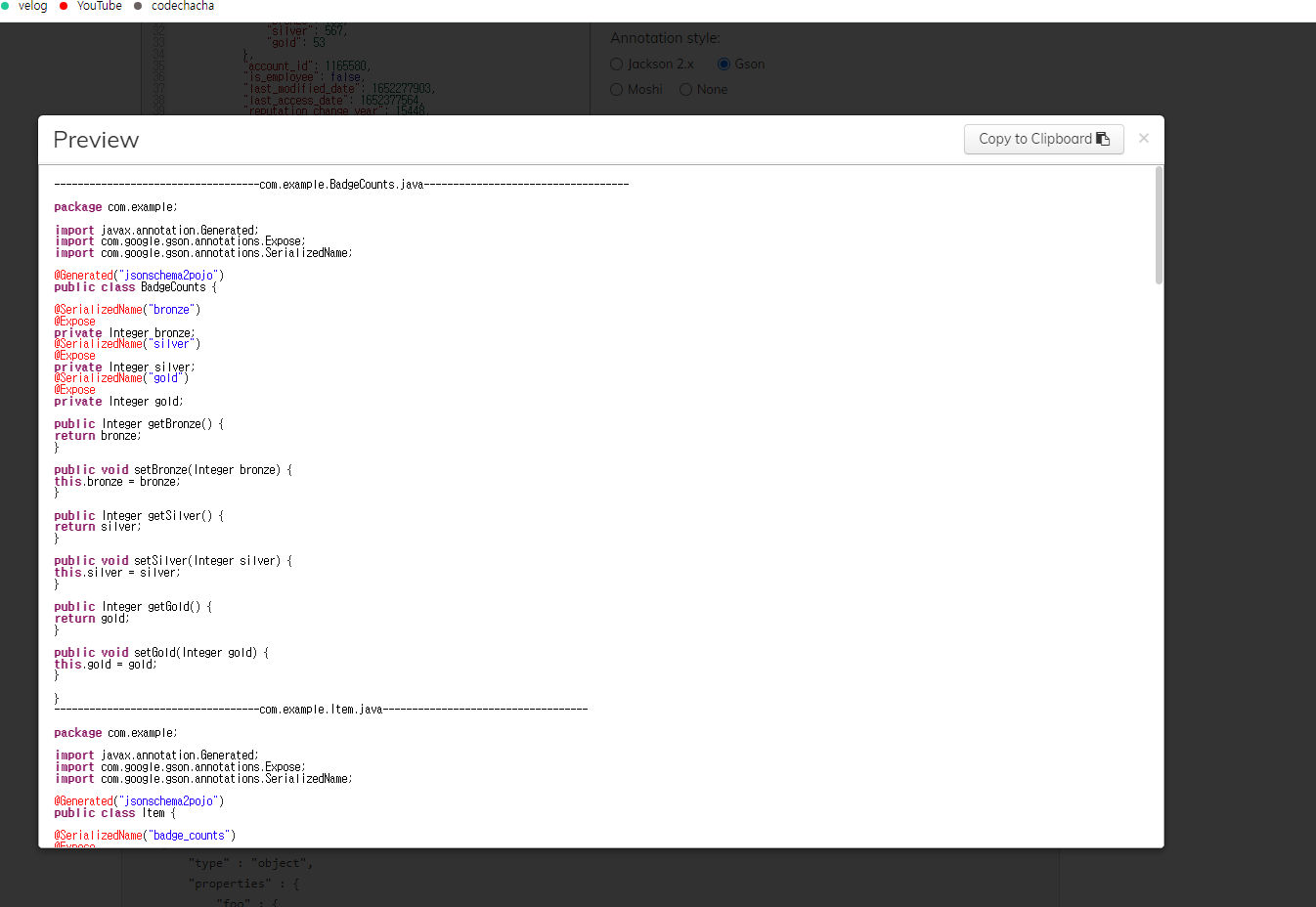Screen dimensions: 1316x907
Task: Click 'public class BadgeCounts {' line
Action: pos(136,287)
